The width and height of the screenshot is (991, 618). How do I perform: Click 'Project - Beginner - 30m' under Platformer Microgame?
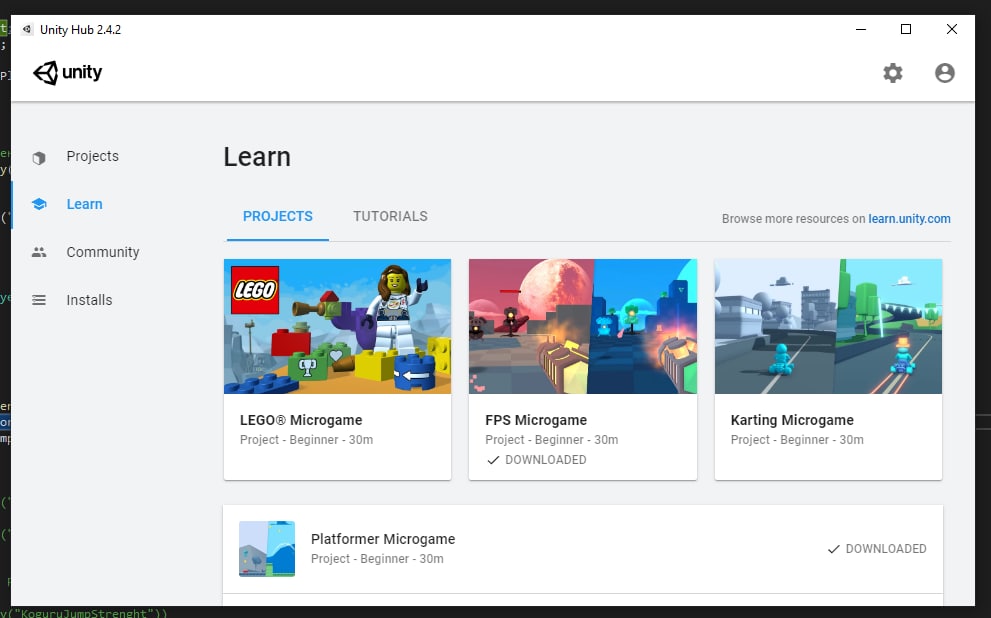[377, 559]
